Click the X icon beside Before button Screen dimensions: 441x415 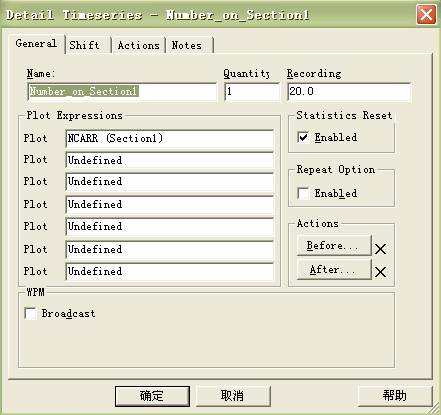(x=380, y=249)
